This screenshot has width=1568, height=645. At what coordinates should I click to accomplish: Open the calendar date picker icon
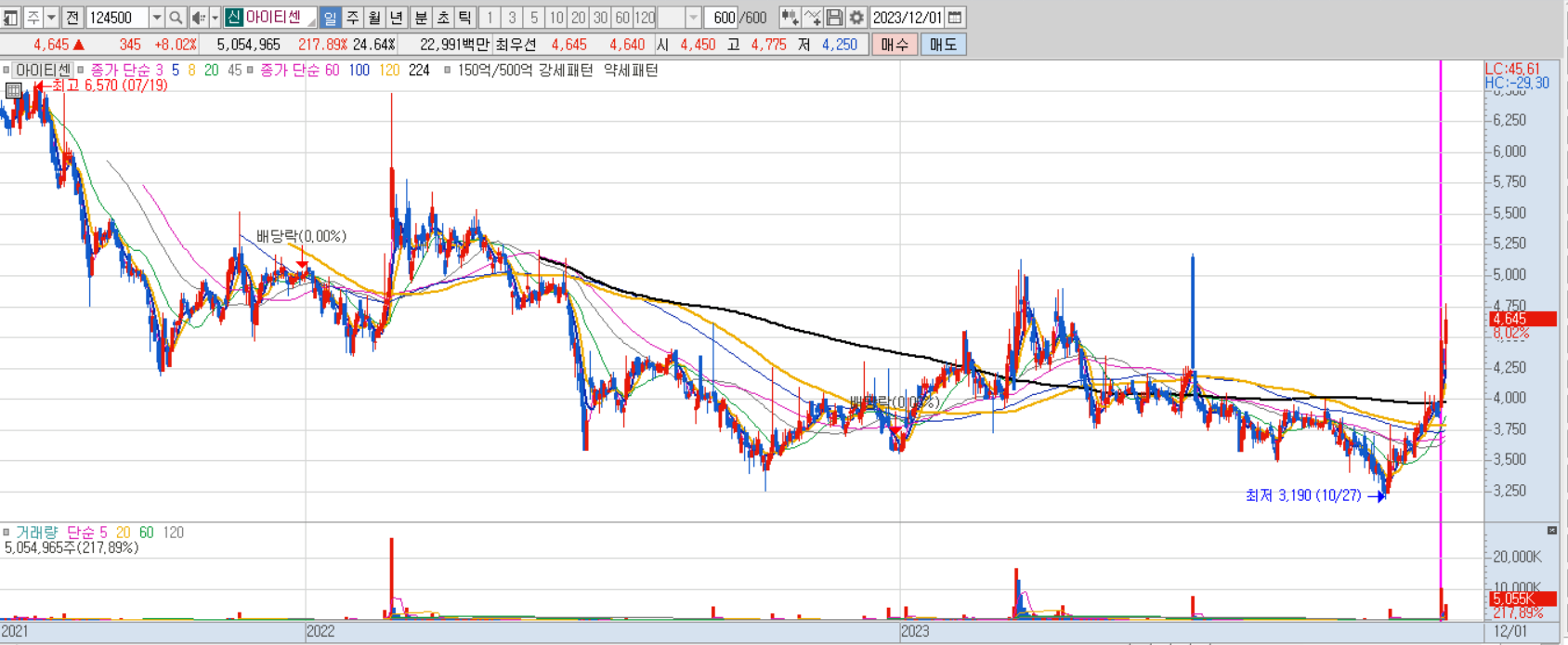[955, 17]
